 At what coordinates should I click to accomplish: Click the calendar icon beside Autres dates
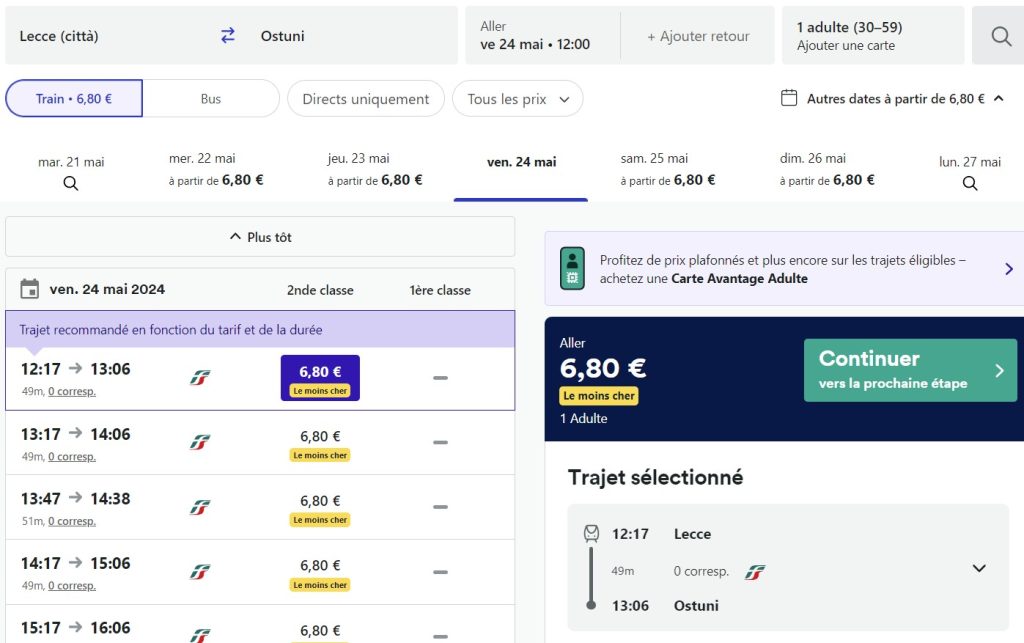click(x=789, y=98)
